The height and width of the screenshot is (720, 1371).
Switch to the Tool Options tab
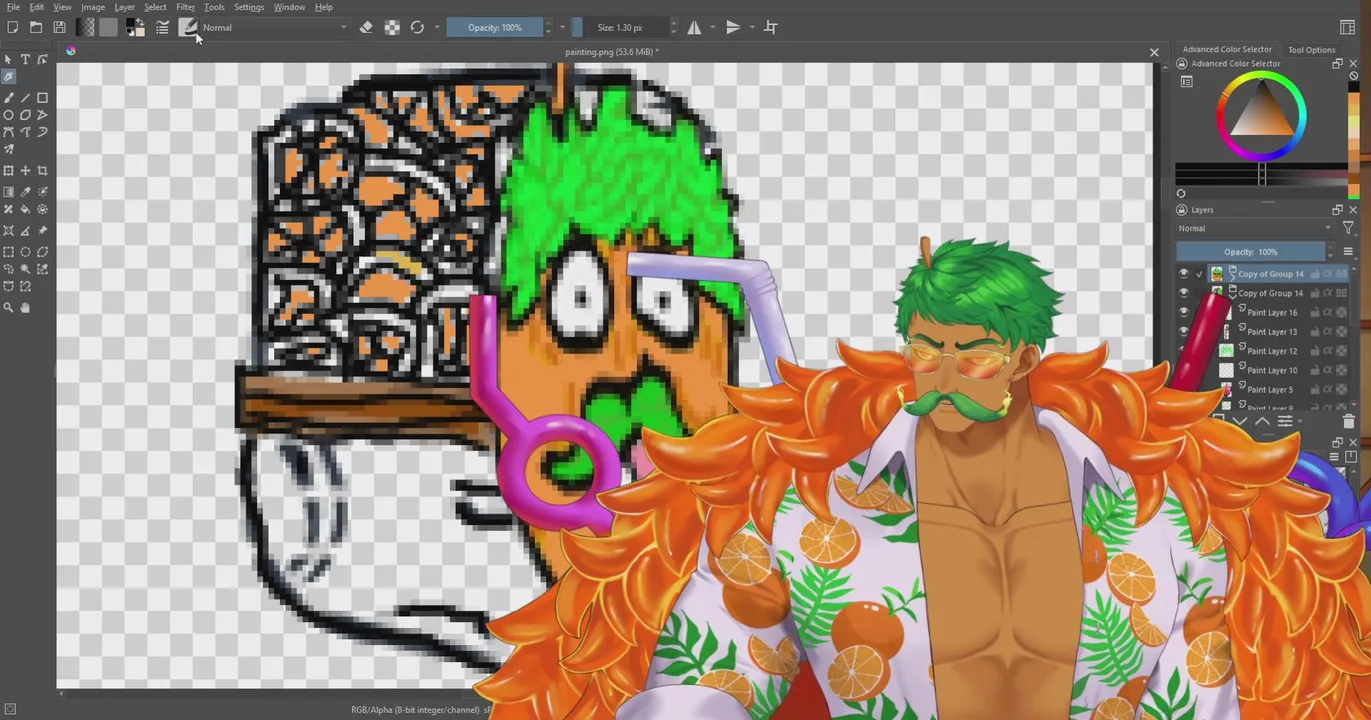click(x=1311, y=50)
